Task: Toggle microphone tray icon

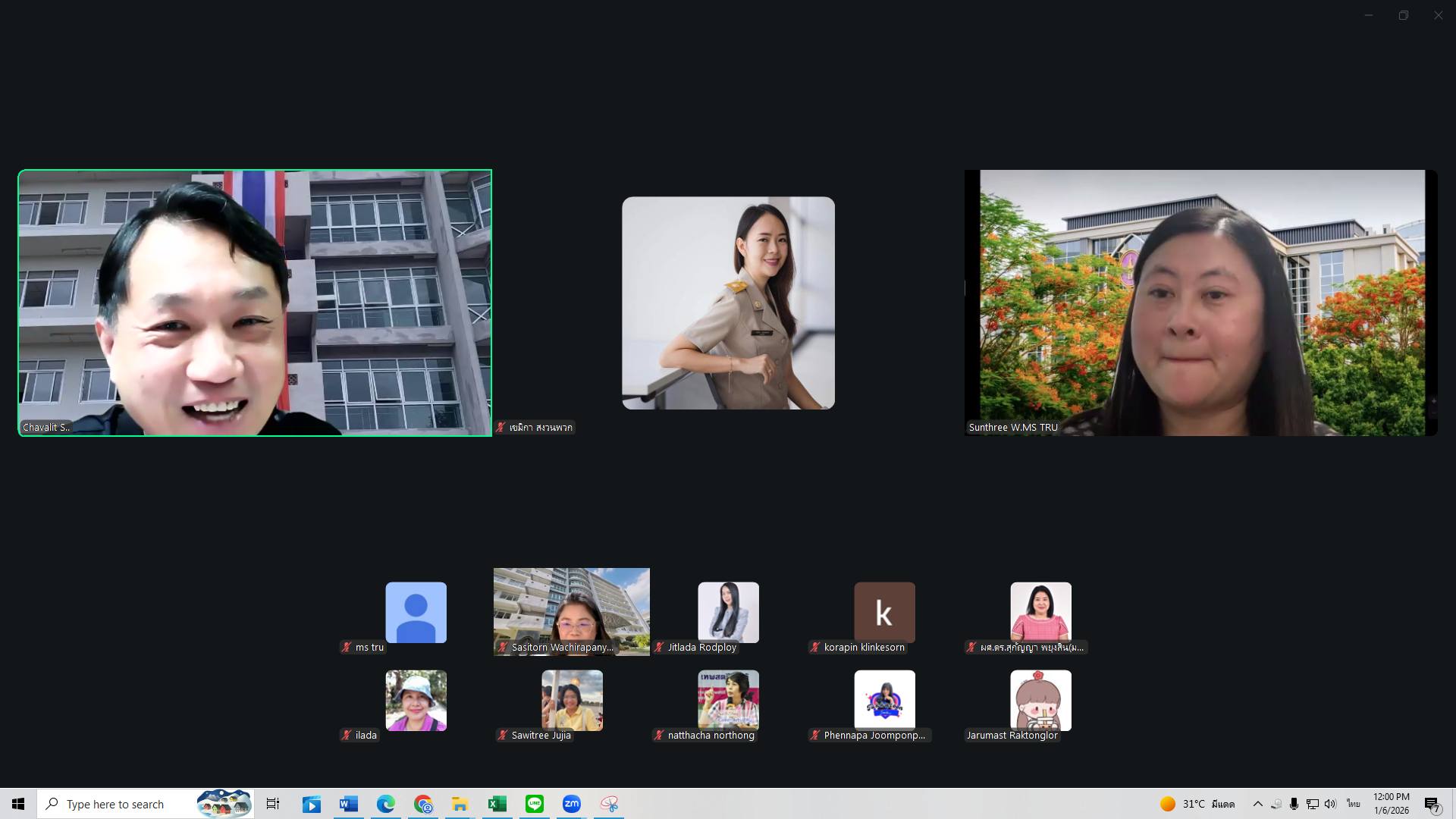Action: [x=1294, y=804]
